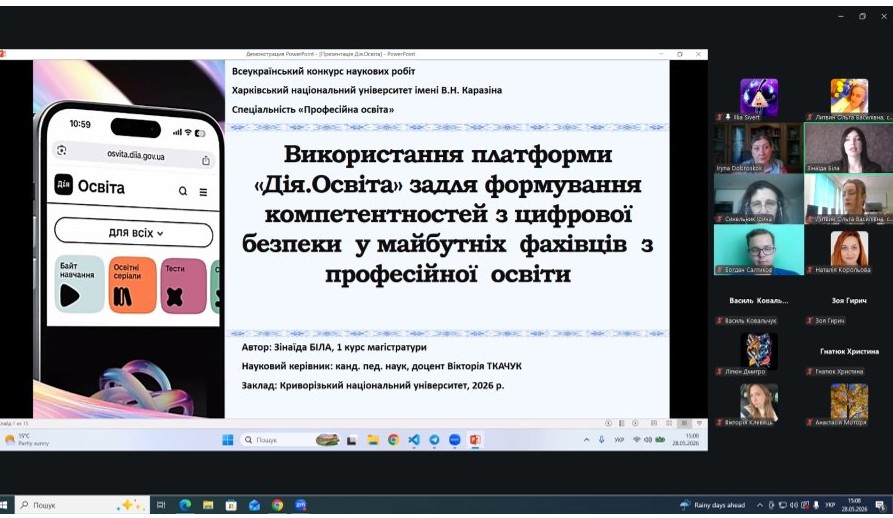Image resolution: width=893 pixels, height=518 pixels.
Task: Select the Ilia Sivert participant avatar
Action: click(x=759, y=97)
